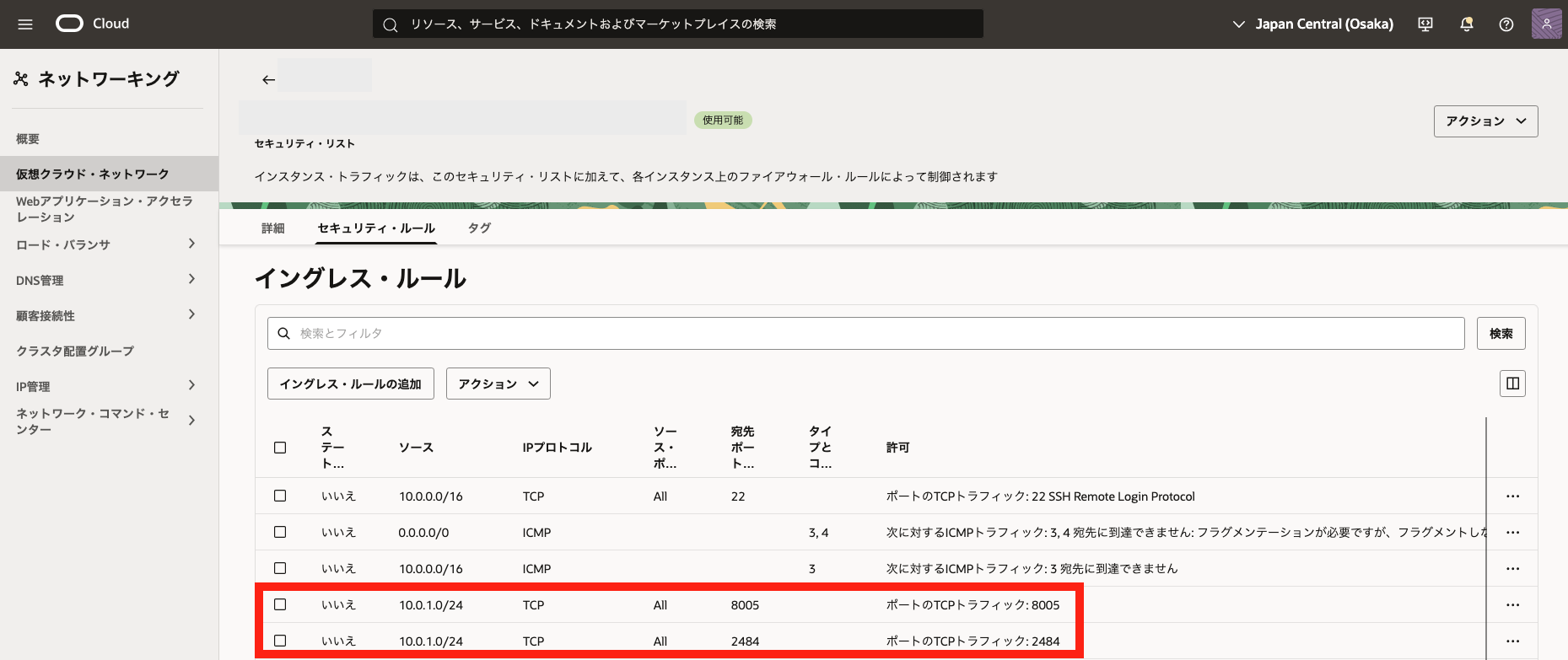Switch to the タグ tab

click(x=479, y=228)
